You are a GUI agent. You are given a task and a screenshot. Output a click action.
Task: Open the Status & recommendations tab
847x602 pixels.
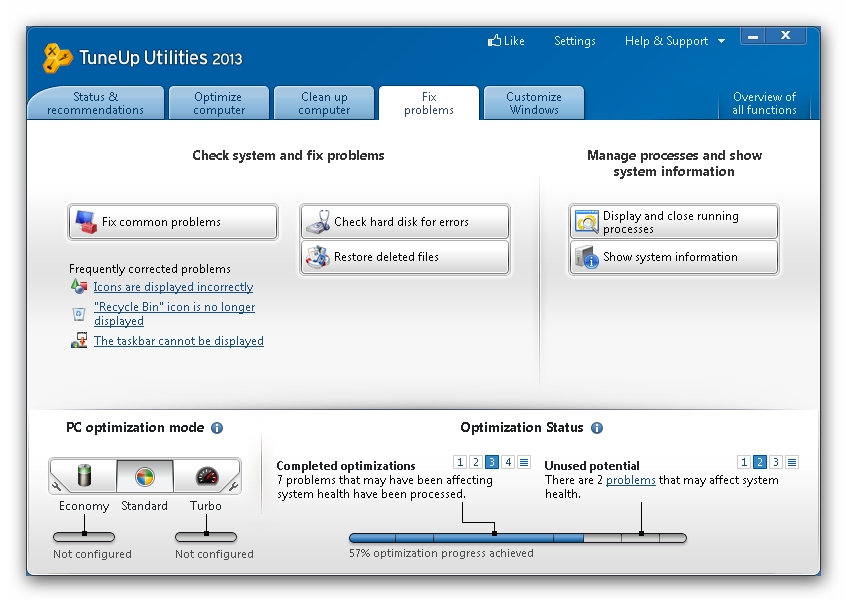click(x=96, y=103)
